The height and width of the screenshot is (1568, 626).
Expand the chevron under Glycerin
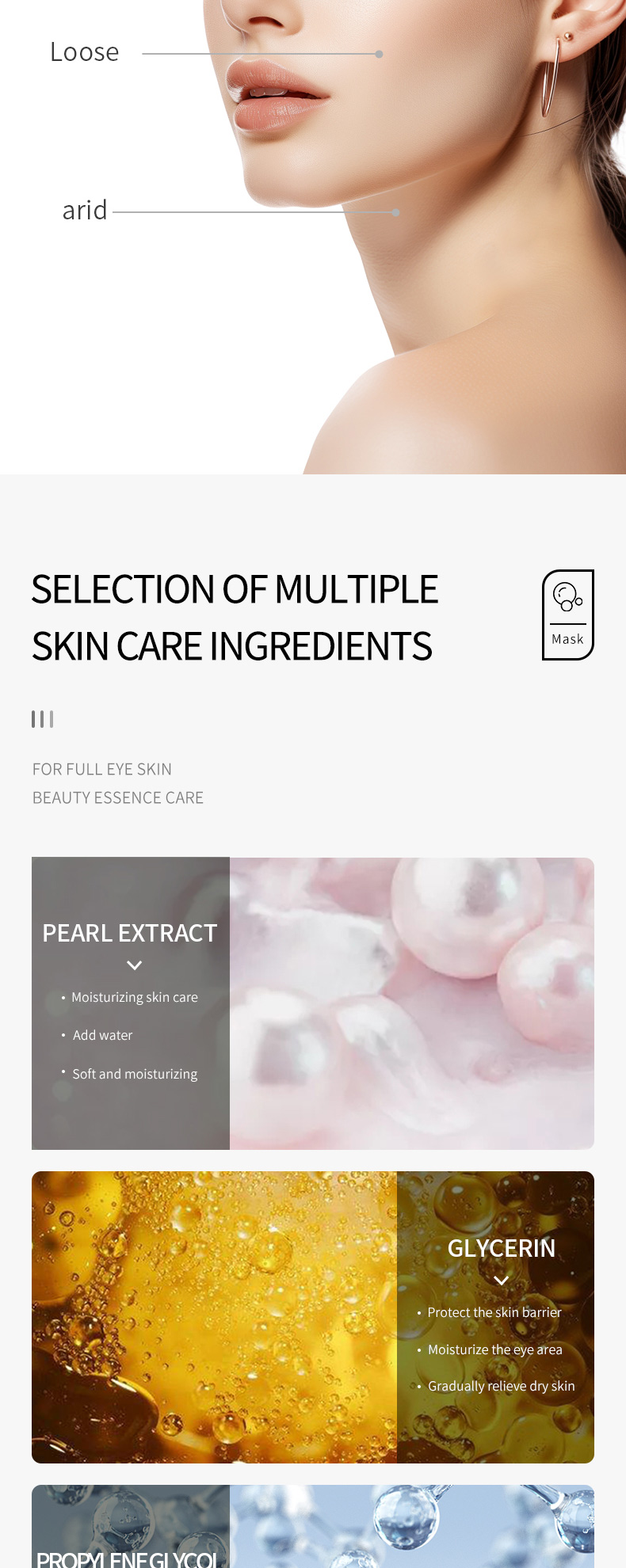tap(501, 1281)
